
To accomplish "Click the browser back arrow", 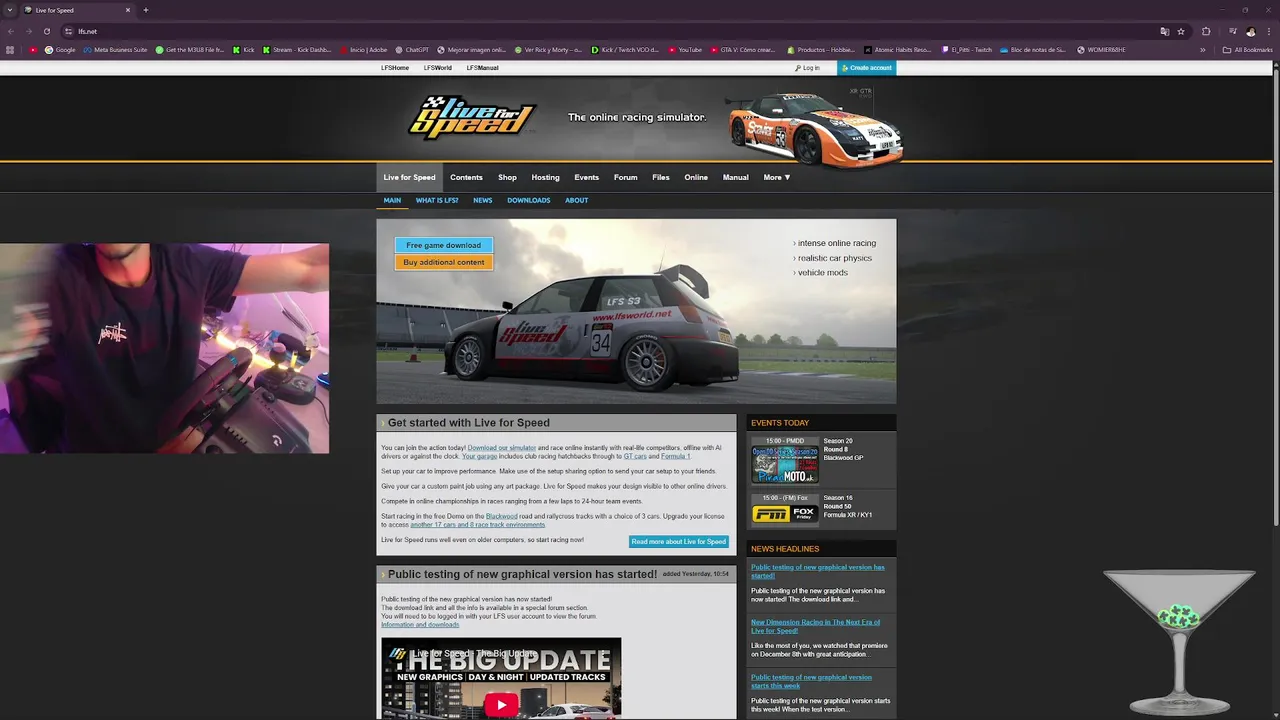I will pyautogui.click(x=11, y=31).
